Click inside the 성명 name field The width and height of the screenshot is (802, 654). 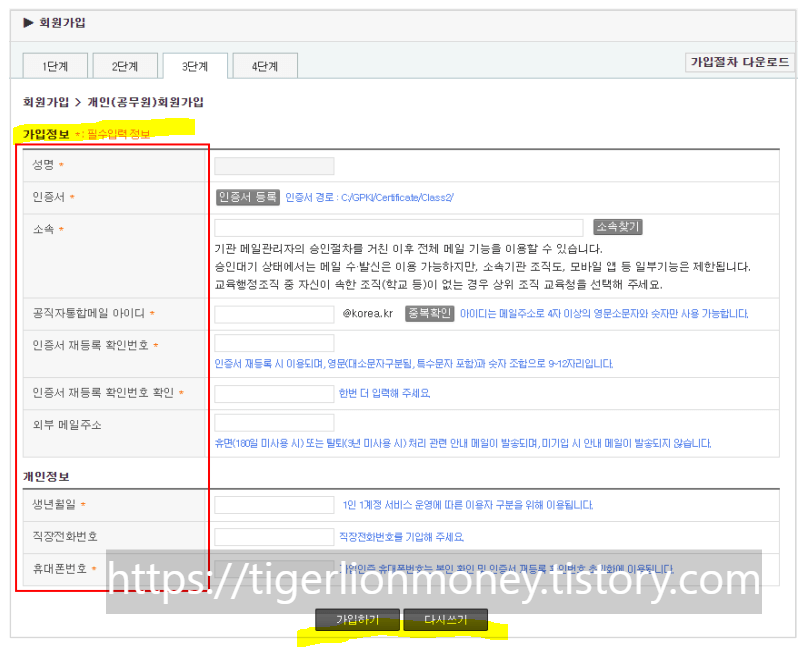tap(273, 165)
